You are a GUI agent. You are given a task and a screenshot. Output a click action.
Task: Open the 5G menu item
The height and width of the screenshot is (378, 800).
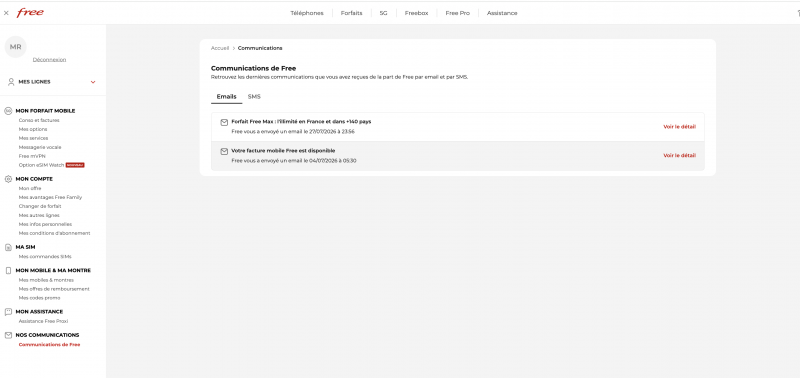383,13
